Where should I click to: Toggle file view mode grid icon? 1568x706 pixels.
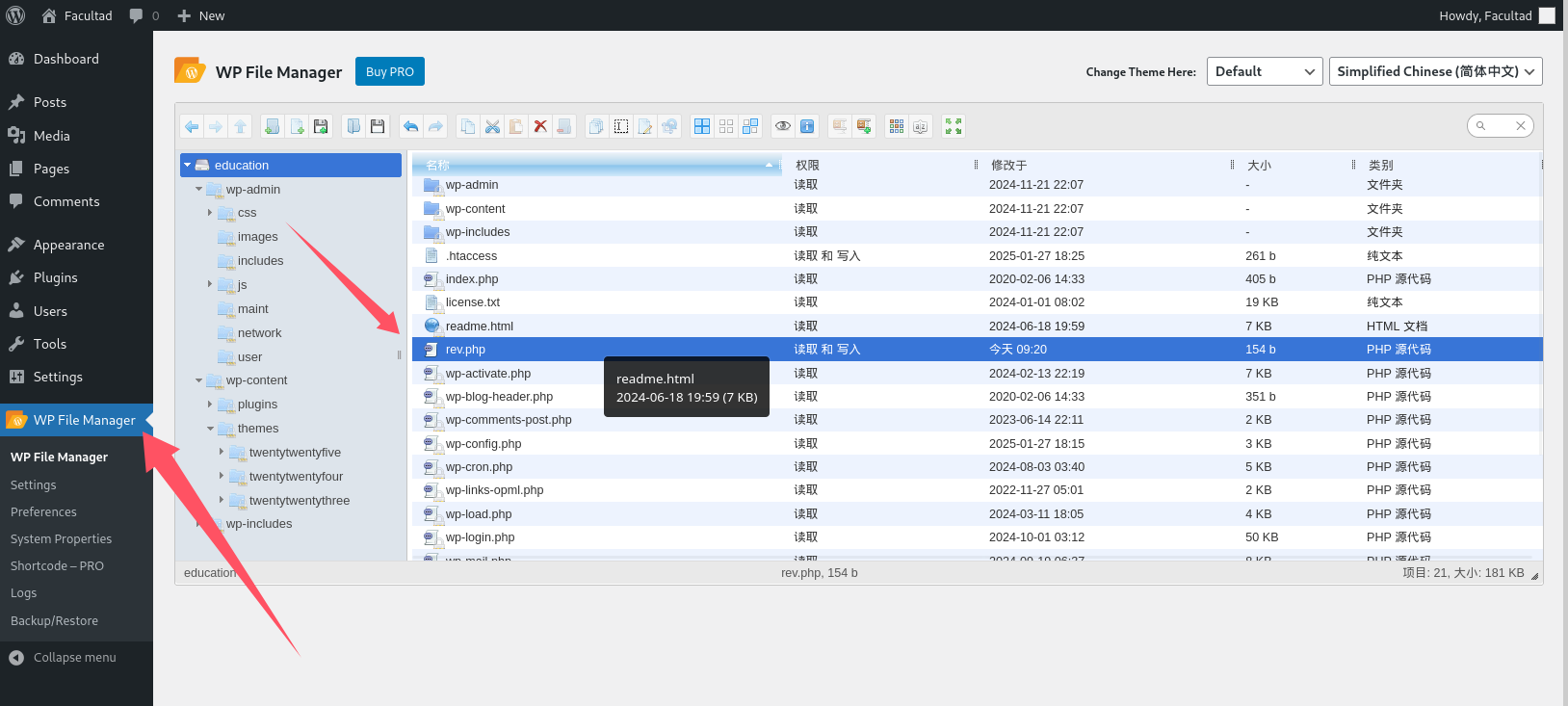click(x=702, y=126)
